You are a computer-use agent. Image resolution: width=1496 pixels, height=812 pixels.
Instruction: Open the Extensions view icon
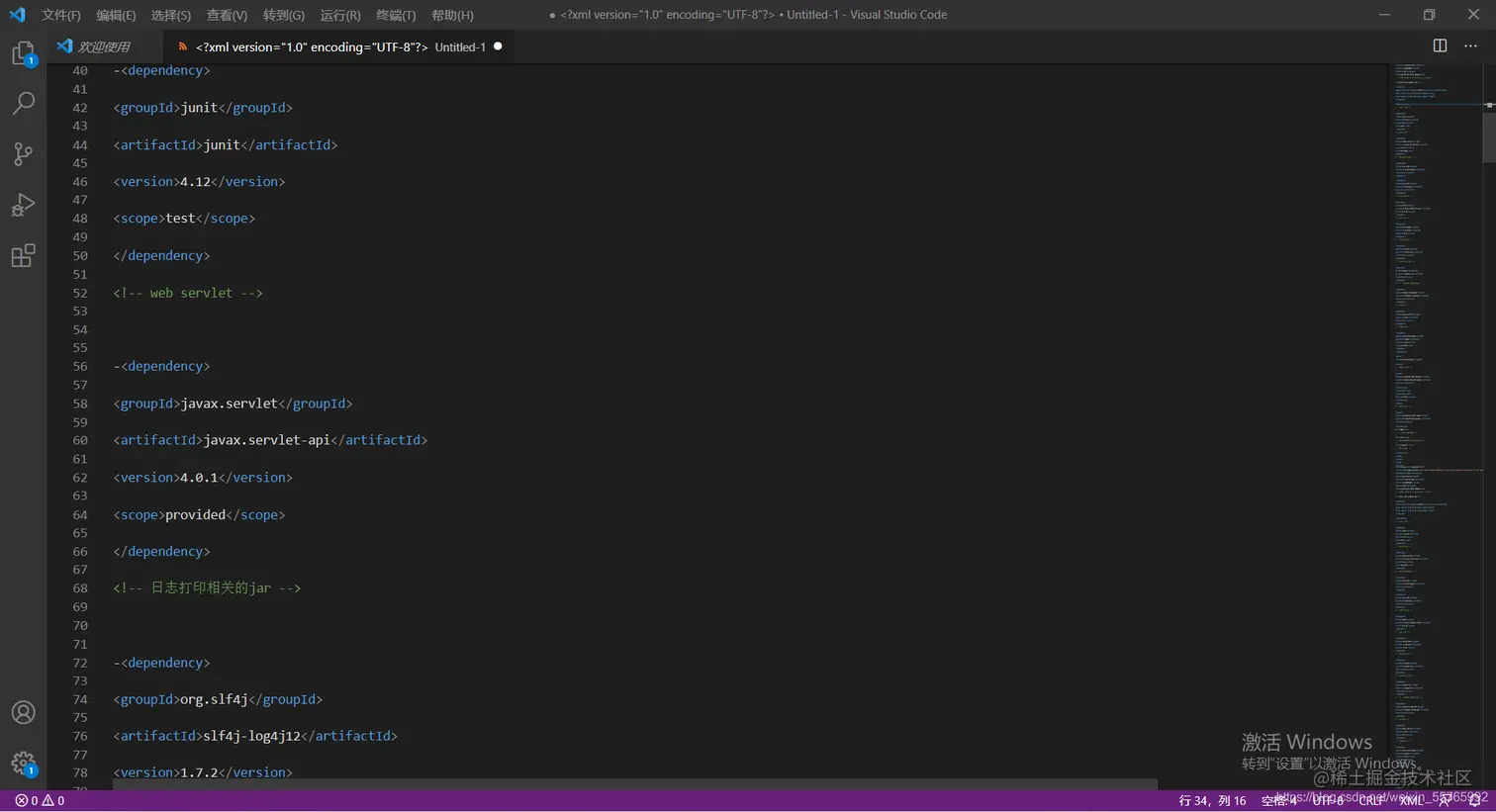pos(23,256)
